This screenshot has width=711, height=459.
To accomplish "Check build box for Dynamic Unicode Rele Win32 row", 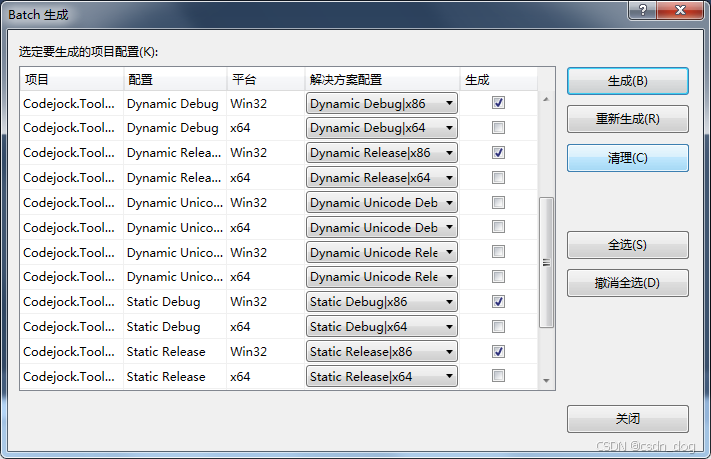I will [x=498, y=252].
